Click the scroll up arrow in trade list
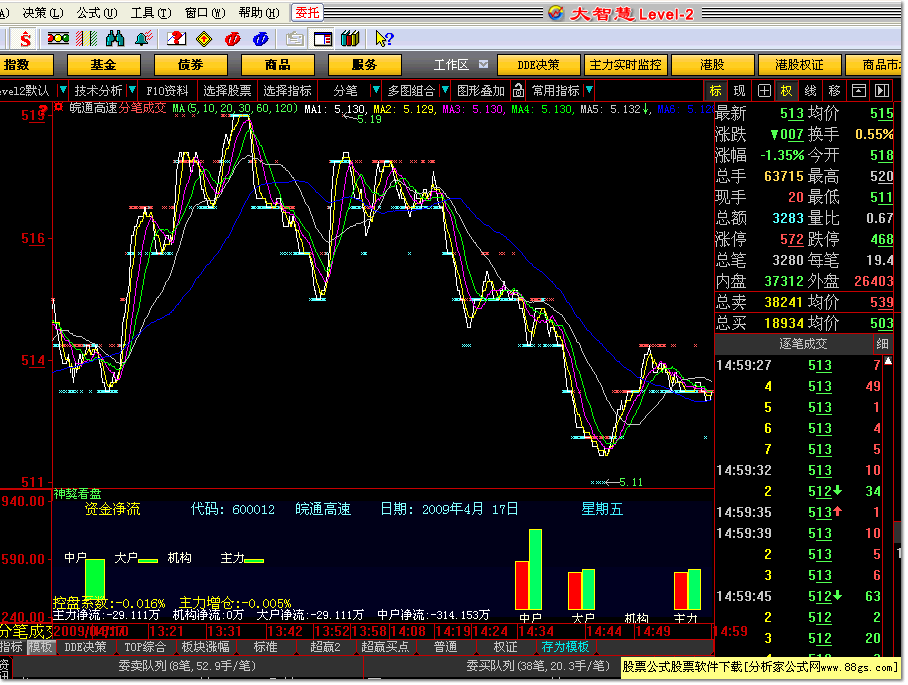 point(888,361)
